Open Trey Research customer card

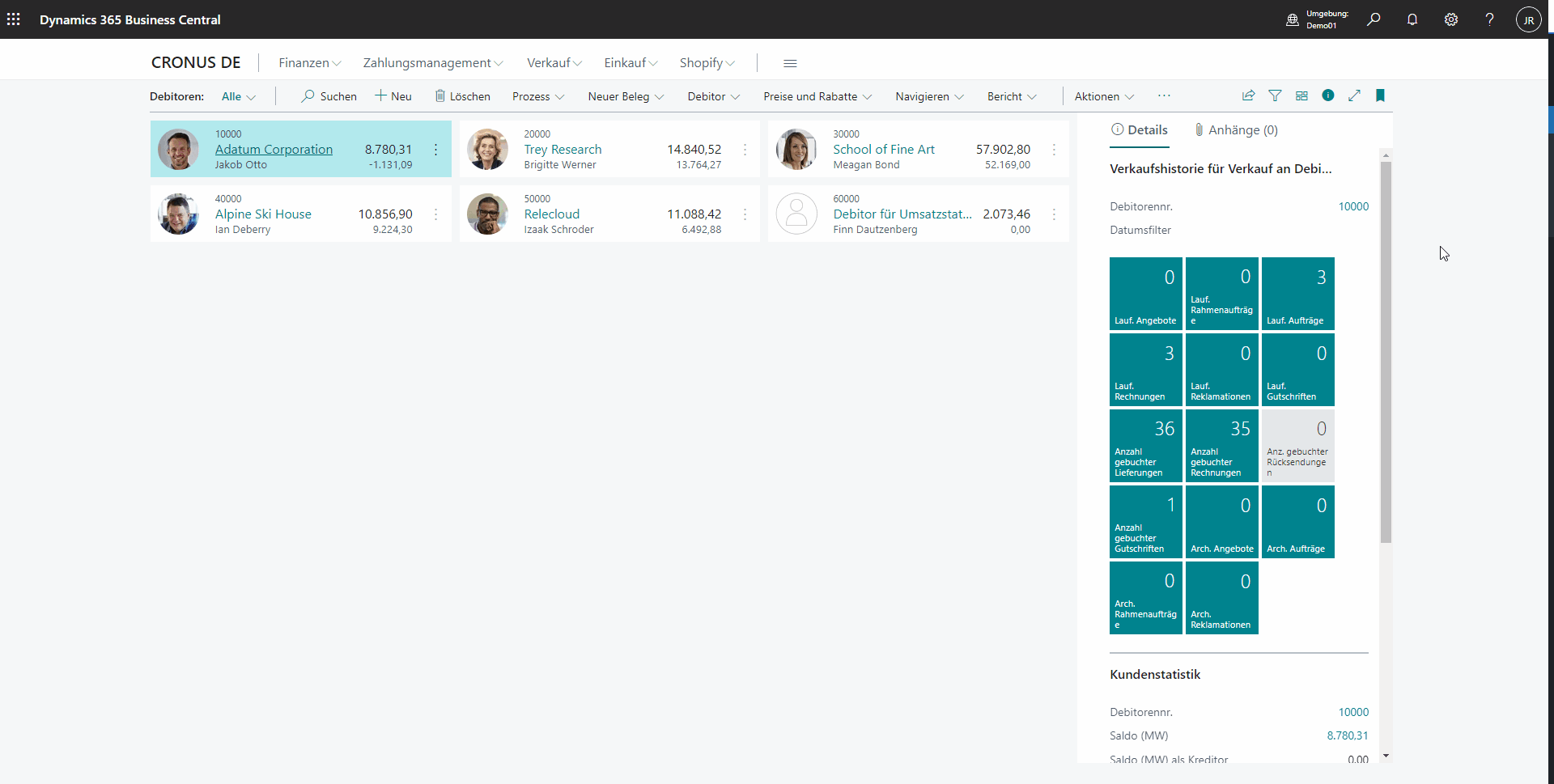coord(563,150)
